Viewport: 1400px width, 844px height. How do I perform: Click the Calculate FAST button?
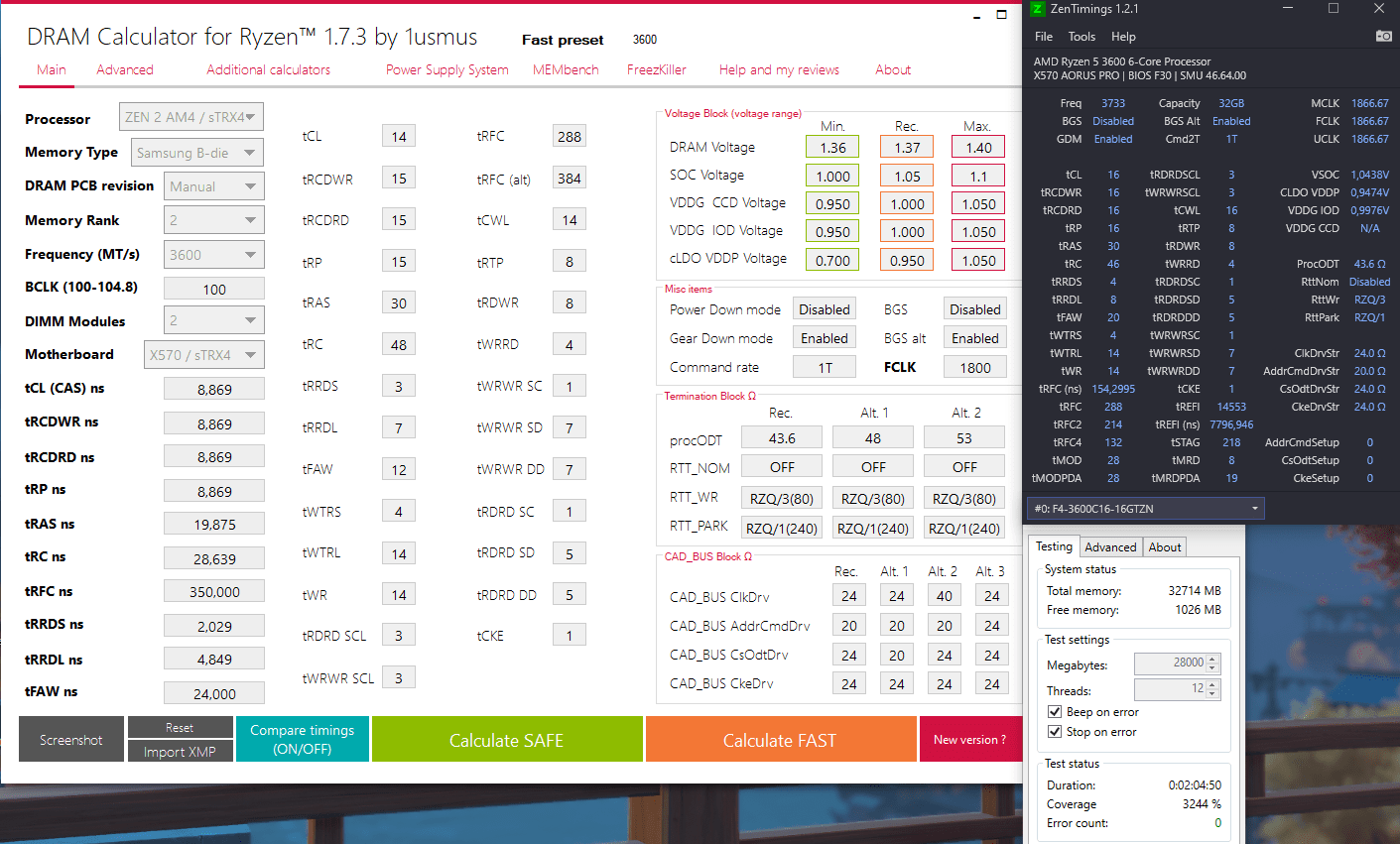coord(780,740)
